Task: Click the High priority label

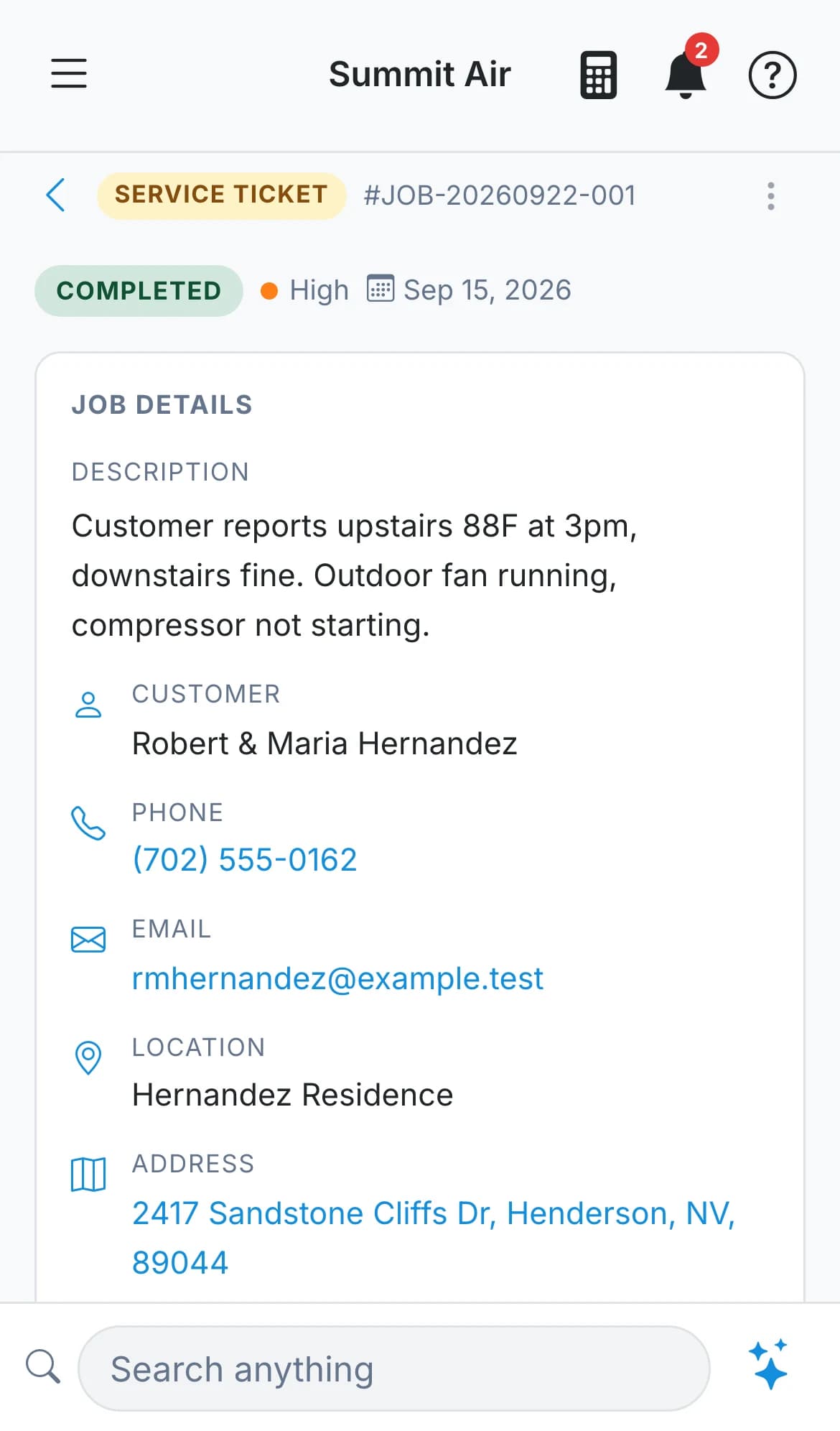Action: click(319, 290)
